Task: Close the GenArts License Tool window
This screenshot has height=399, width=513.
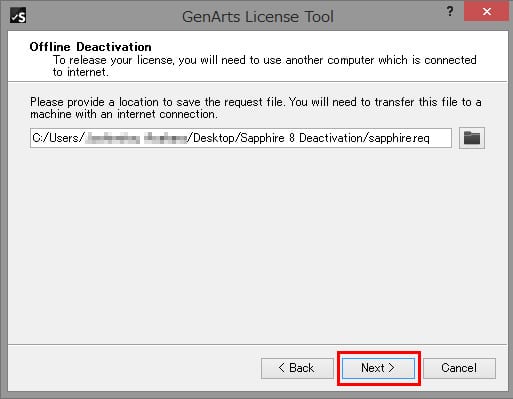Action: [487, 12]
